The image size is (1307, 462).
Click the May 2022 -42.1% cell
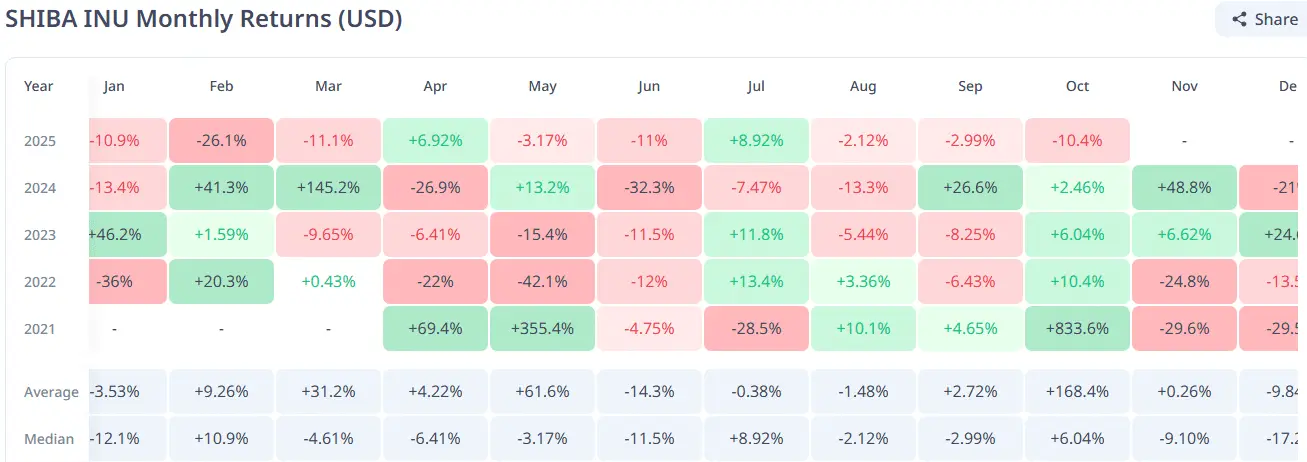[x=542, y=282]
